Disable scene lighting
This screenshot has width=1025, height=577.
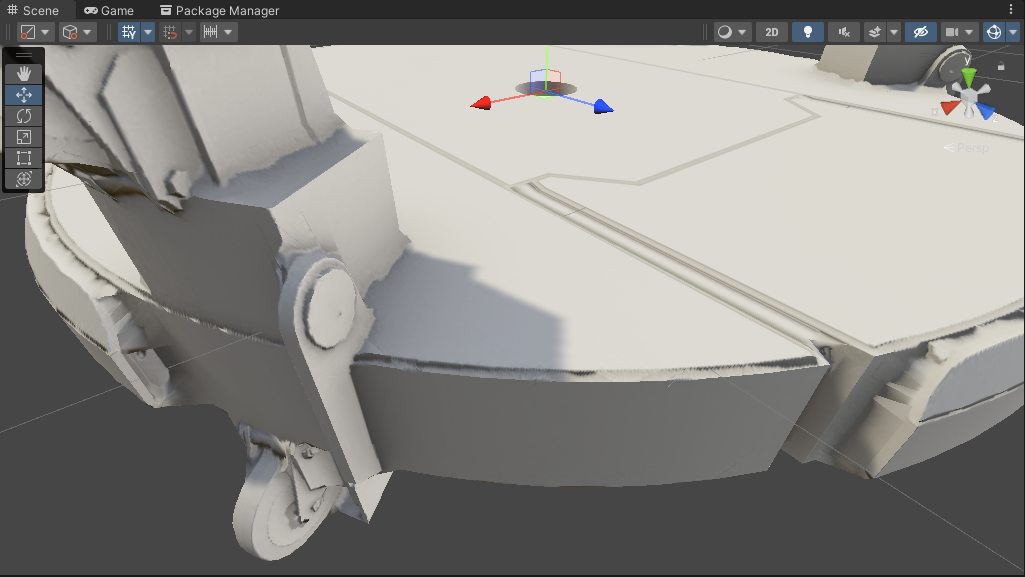[808, 31]
